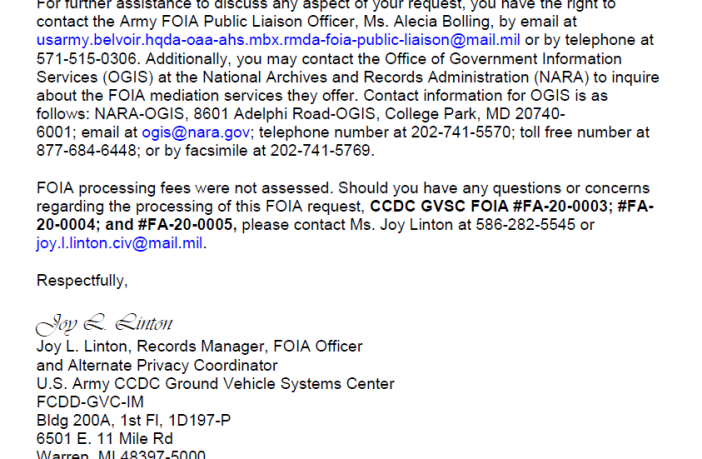Screen dimensions: 702x459
Task: Click the toll free number 877-684-6448
Action: [86, 151]
